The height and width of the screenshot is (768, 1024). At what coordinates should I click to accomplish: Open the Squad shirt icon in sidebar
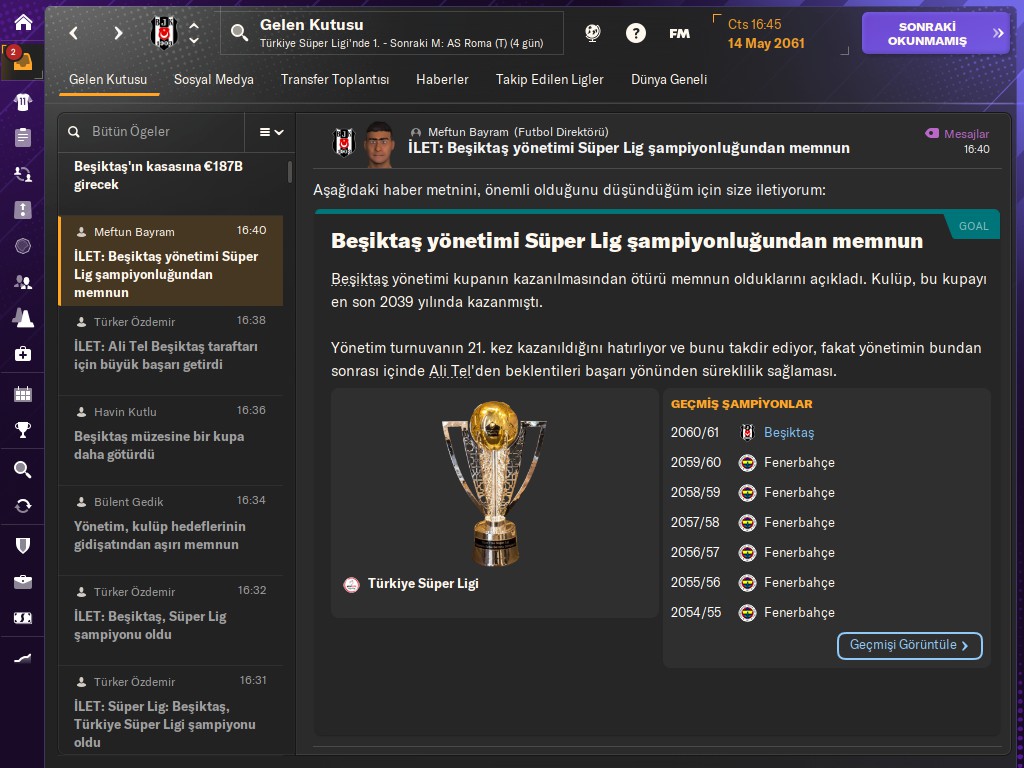tap(23, 102)
